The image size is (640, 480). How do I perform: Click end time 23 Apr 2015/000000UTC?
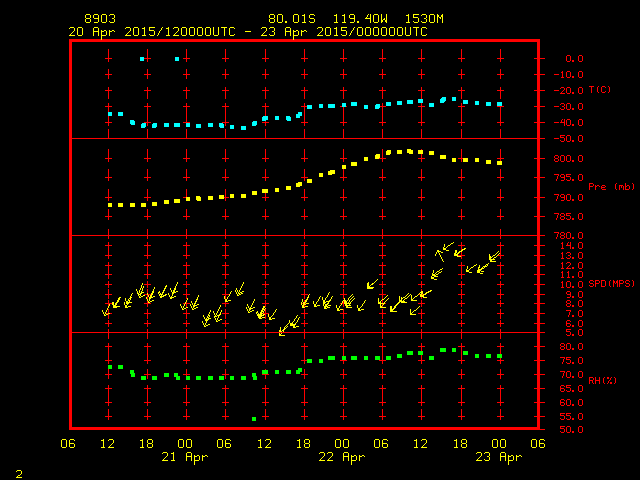click(344, 32)
